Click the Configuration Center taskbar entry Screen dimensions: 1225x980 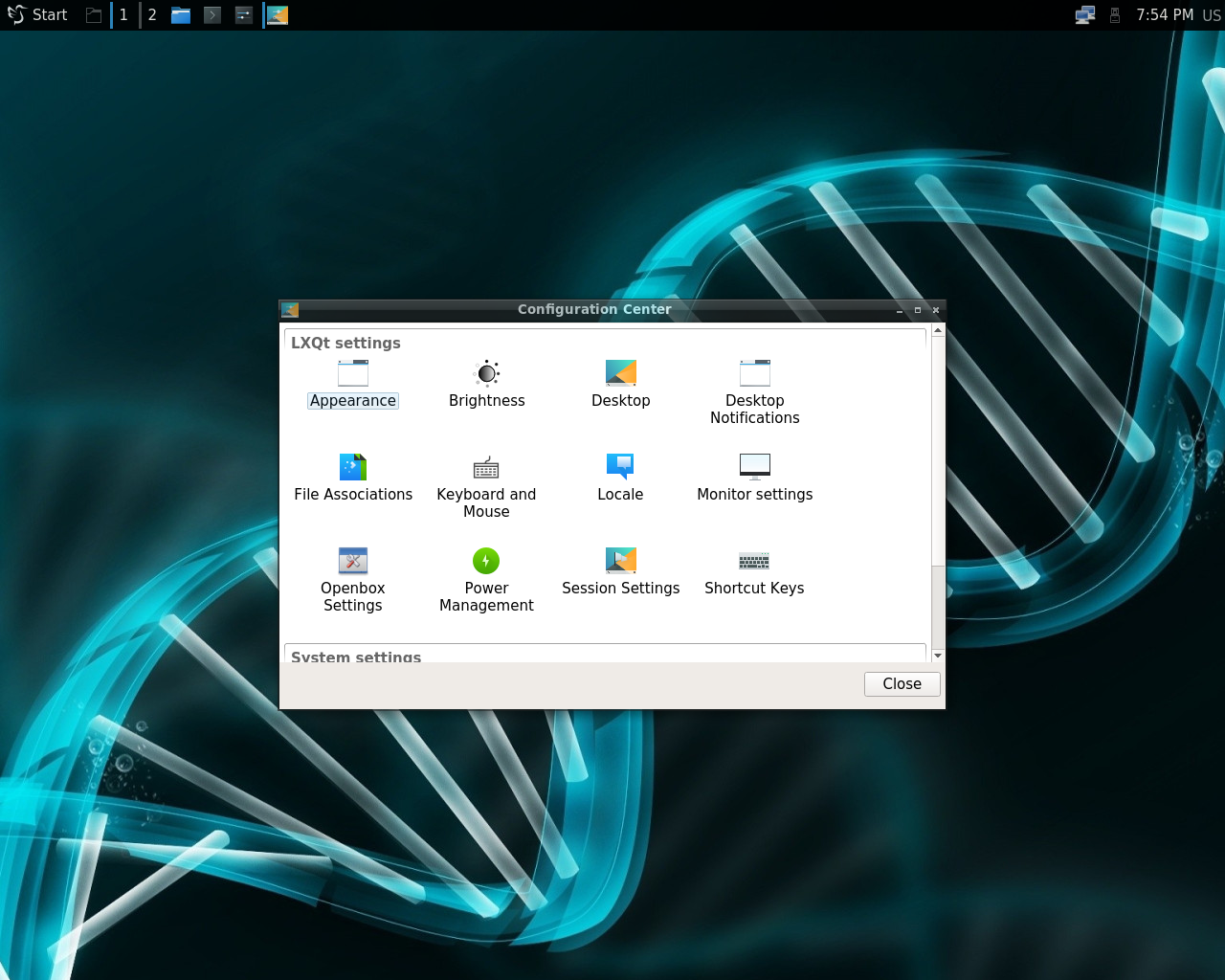coord(277,14)
